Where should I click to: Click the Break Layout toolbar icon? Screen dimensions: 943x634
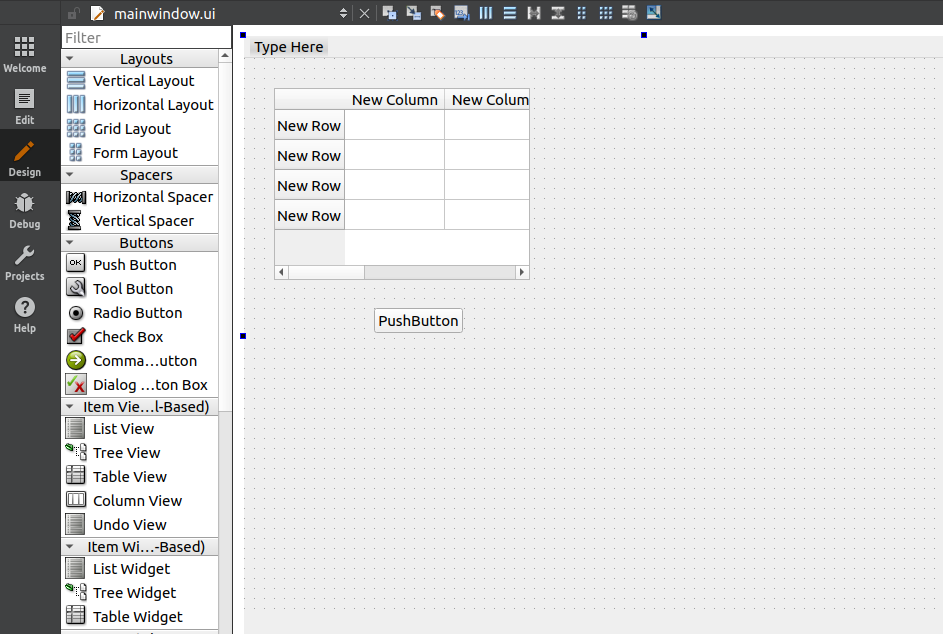[x=631, y=13]
